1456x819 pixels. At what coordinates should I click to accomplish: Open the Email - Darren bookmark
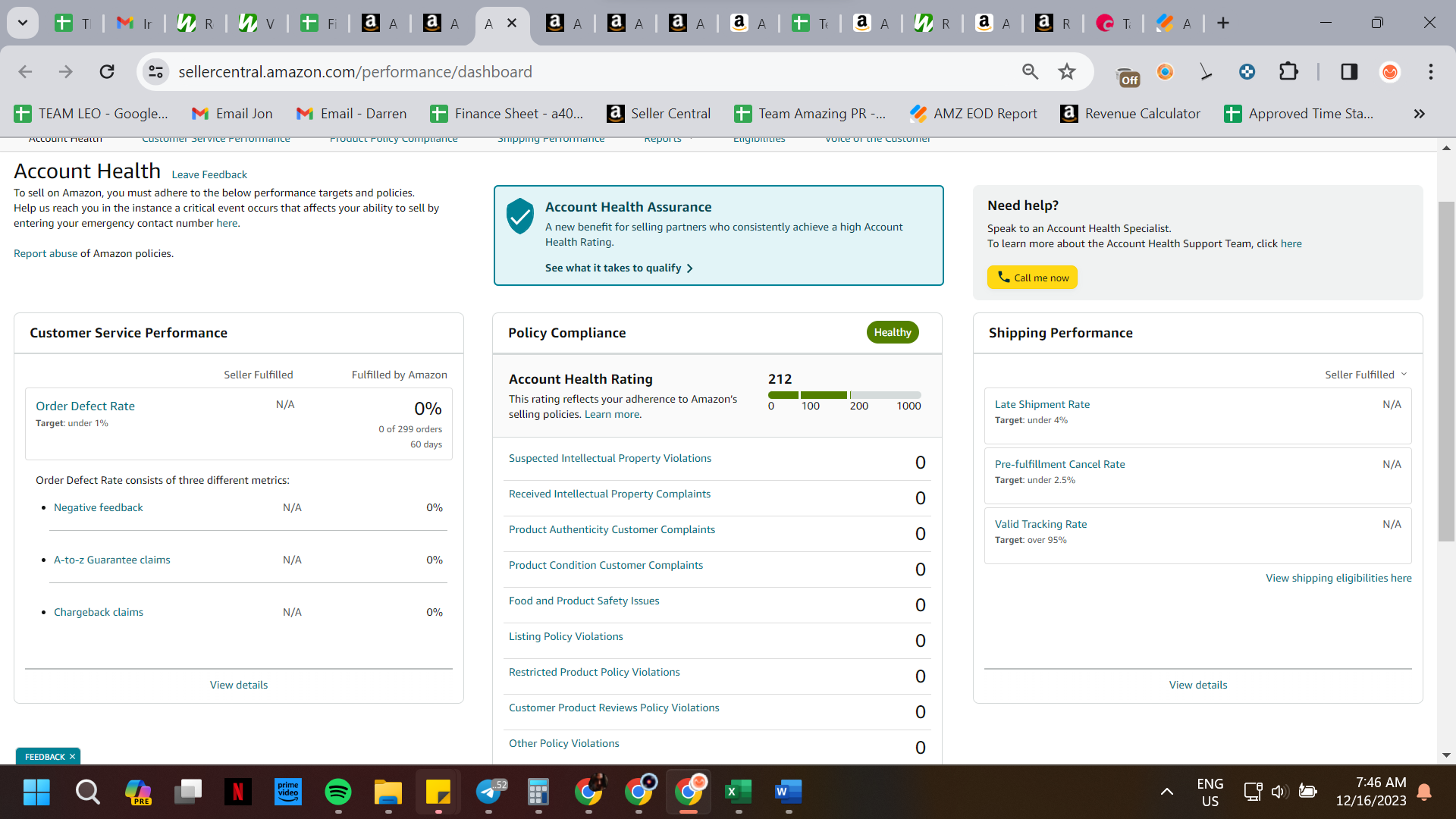[351, 114]
